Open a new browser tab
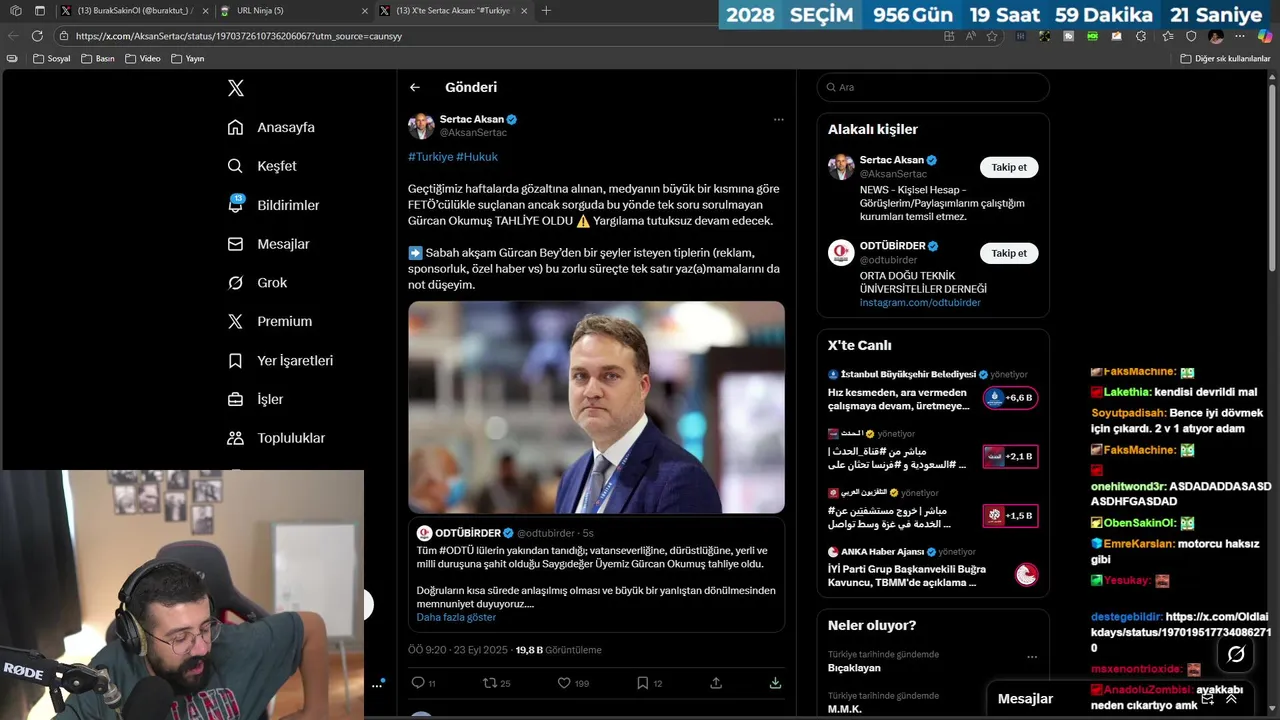The width and height of the screenshot is (1280, 720). [546, 11]
